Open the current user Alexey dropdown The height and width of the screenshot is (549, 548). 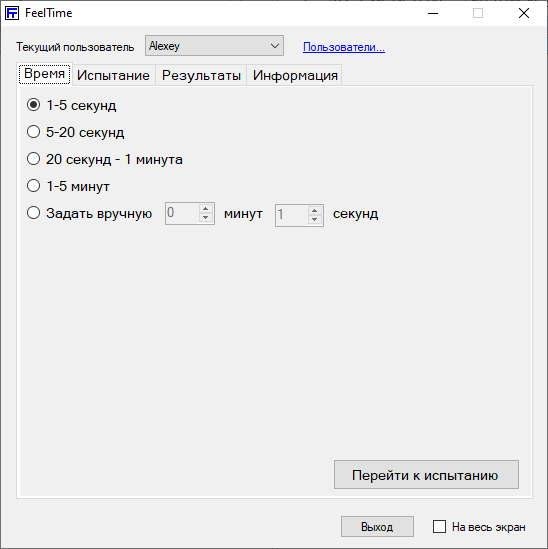pyautogui.click(x=214, y=46)
